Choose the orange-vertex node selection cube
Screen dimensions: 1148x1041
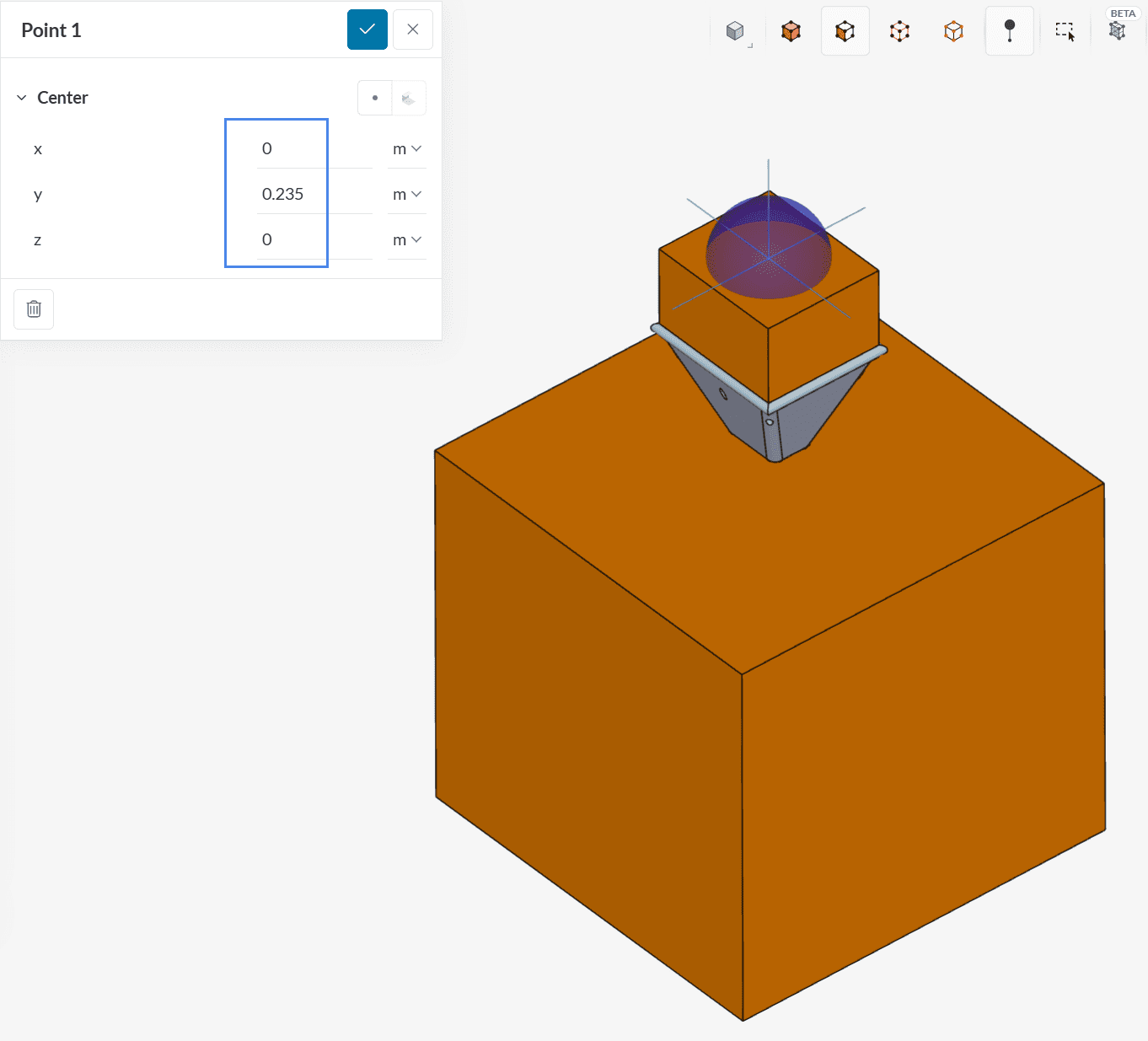click(x=953, y=32)
